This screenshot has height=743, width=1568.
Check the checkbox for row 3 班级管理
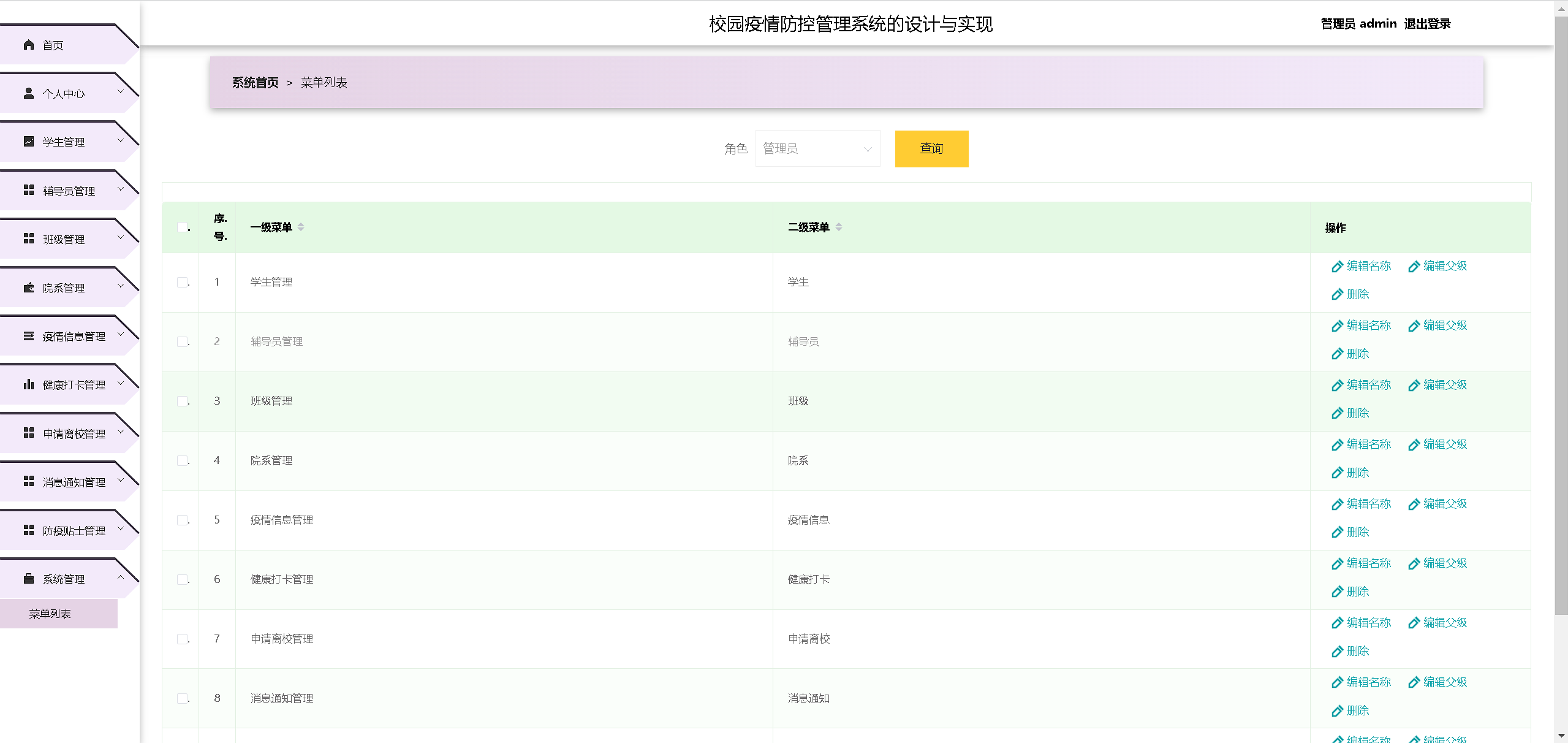pos(182,401)
